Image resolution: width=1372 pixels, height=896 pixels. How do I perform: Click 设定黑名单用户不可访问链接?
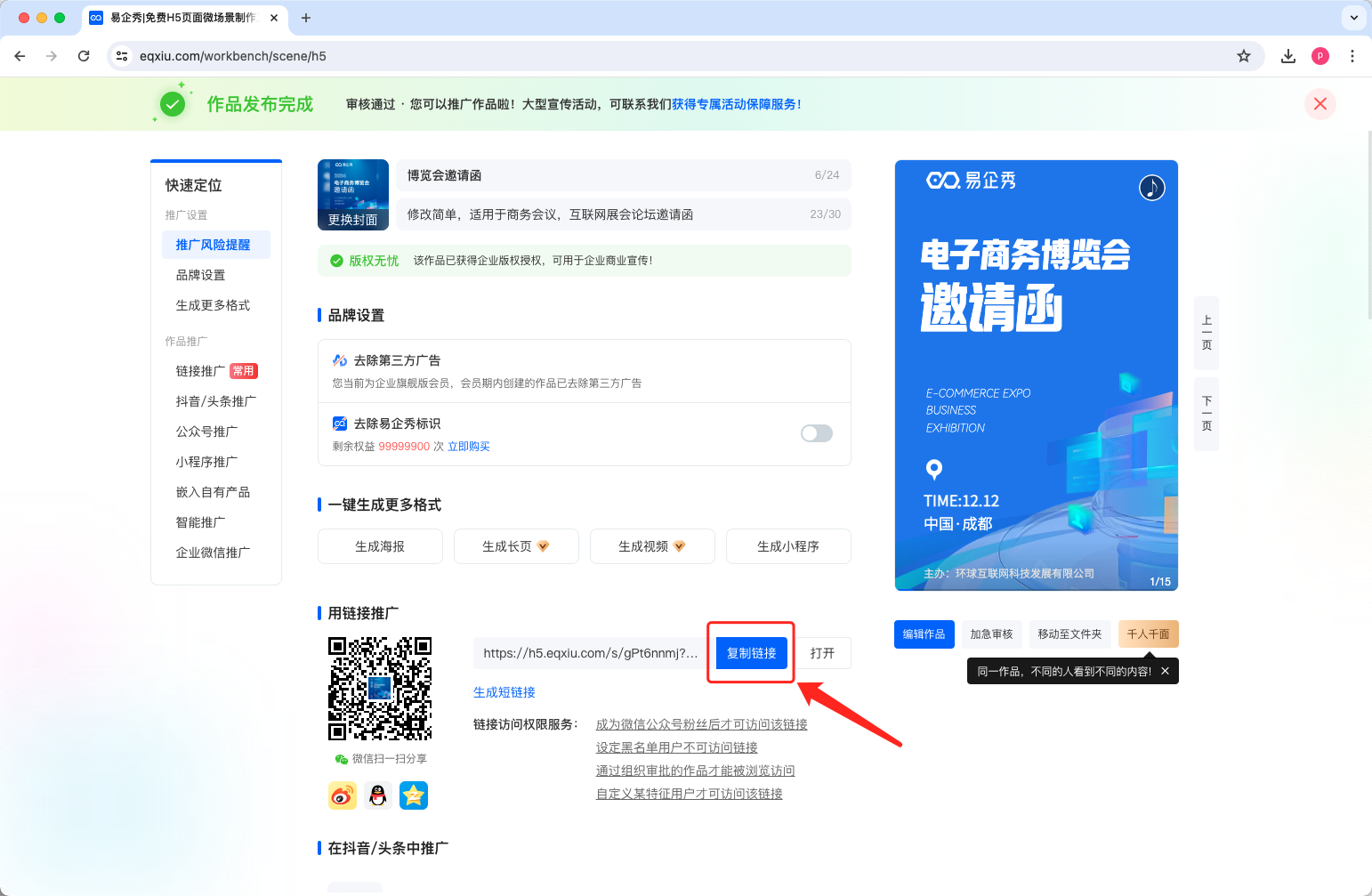(677, 747)
